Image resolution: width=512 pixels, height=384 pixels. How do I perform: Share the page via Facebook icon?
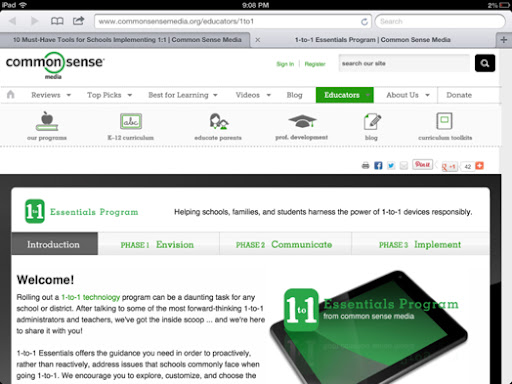pos(378,166)
